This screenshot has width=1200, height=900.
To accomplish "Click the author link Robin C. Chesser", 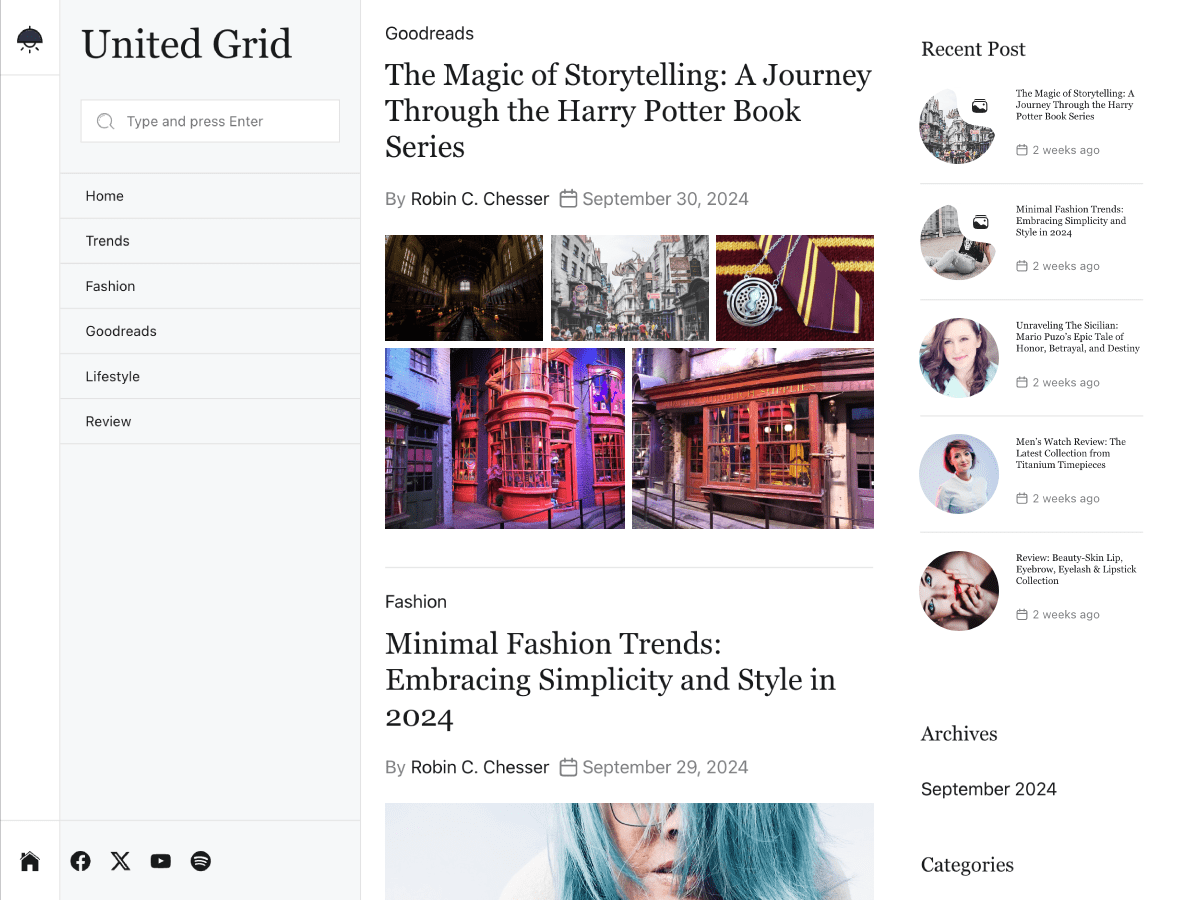I will click(479, 199).
